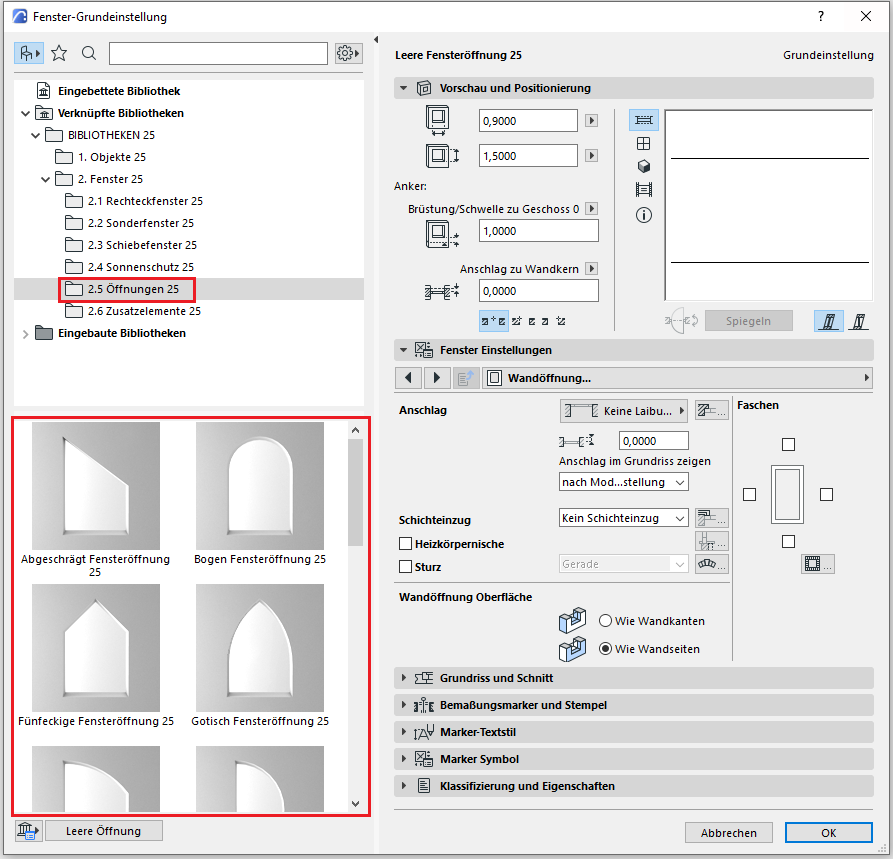Click the info icon beside preview
Viewport: 893px width, 859px height.
644,215
